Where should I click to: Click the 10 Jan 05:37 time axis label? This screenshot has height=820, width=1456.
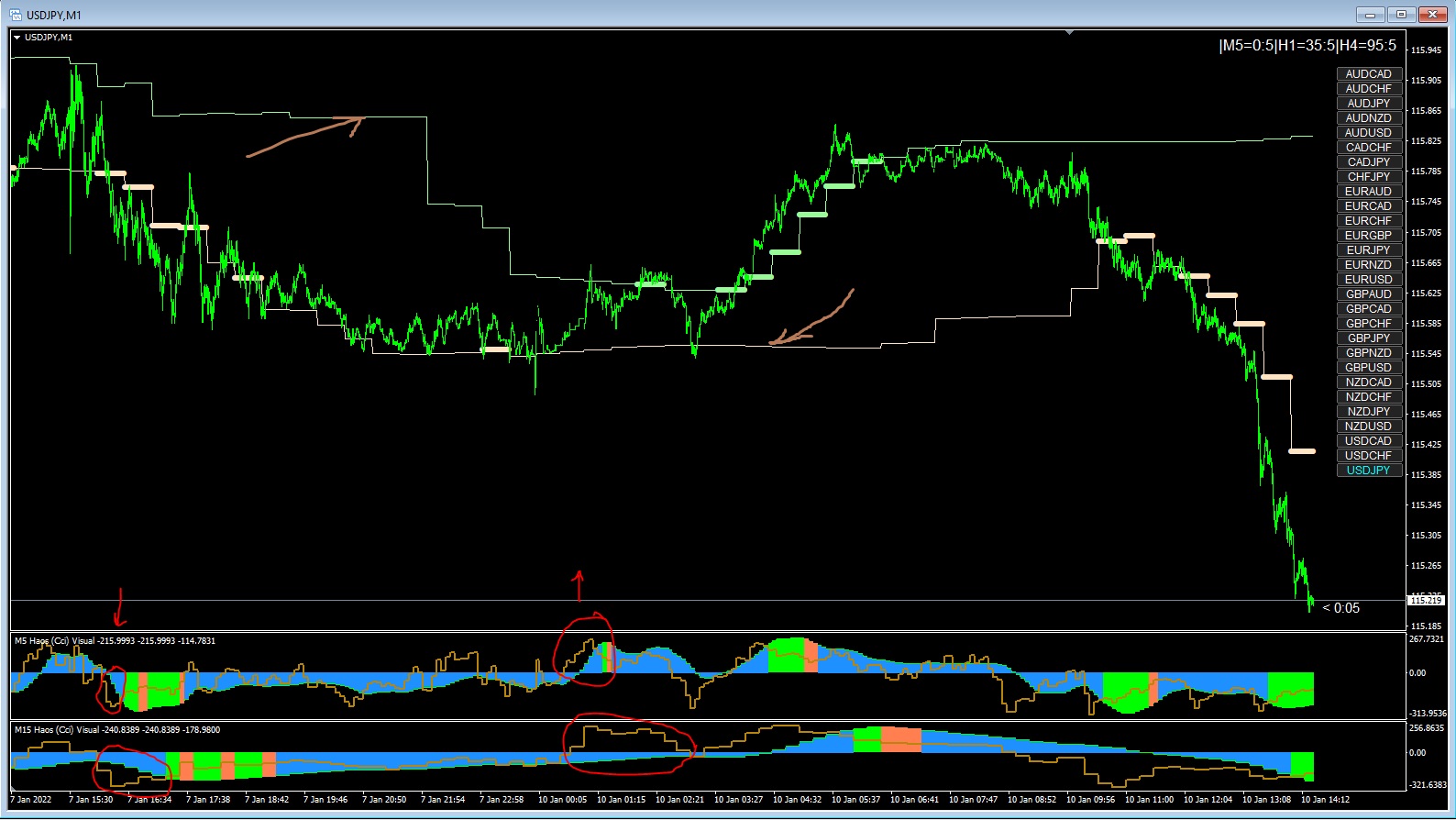[x=855, y=800]
